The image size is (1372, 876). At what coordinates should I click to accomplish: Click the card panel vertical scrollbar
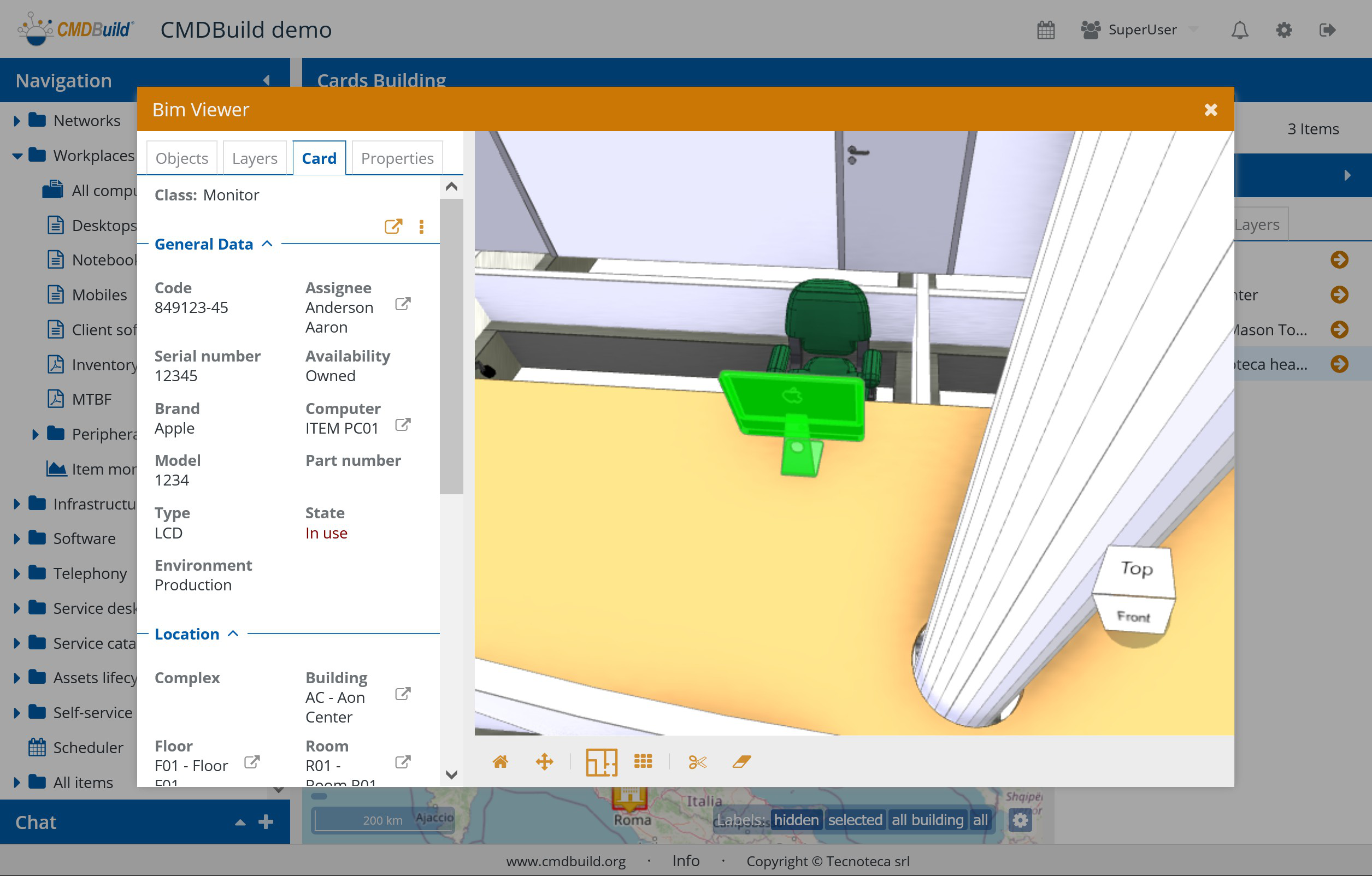451,347
